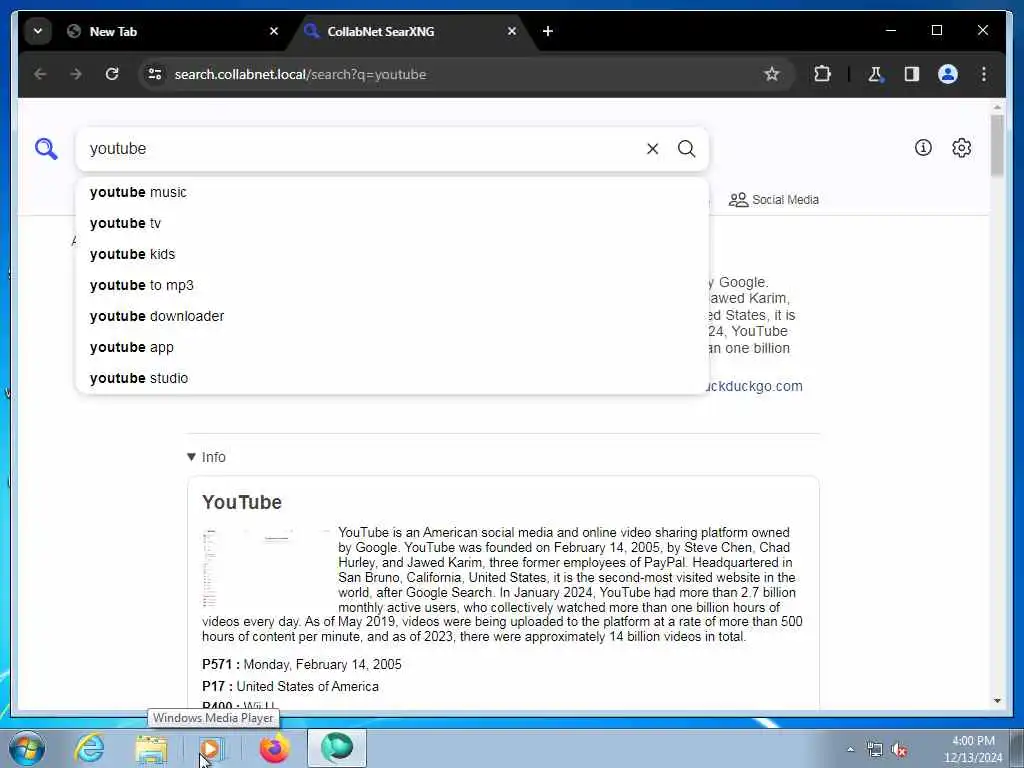This screenshot has width=1024, height=768.
Task: Click the muted volume tray icon
Action: (899, 749)
